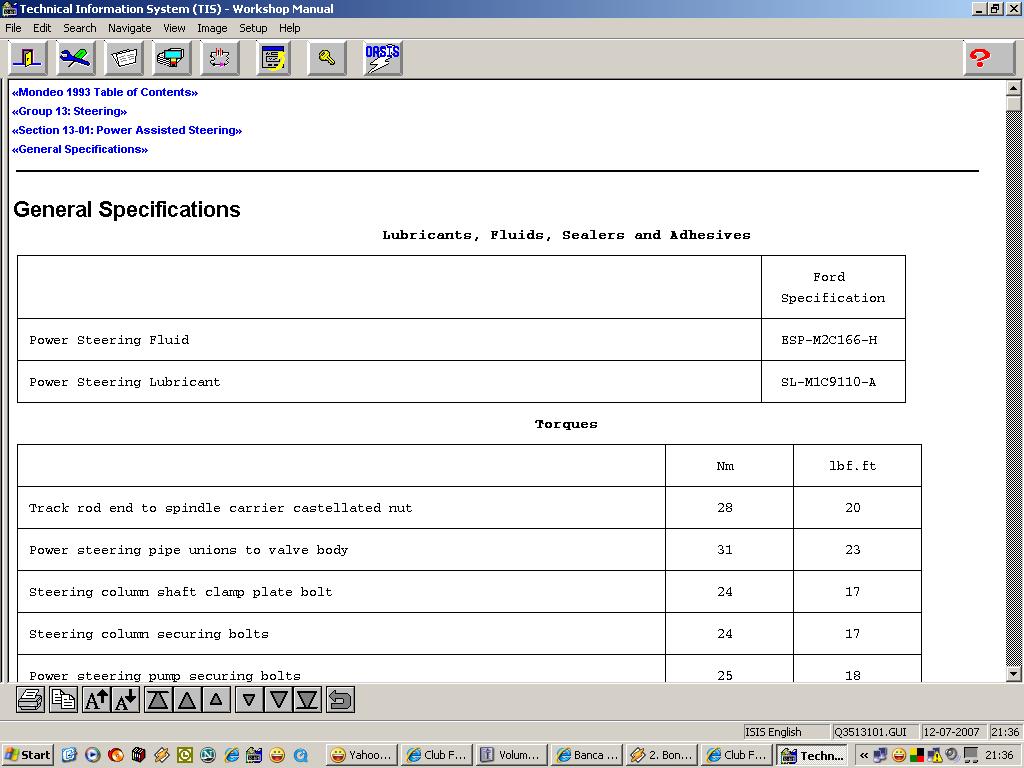Image resolution: width=1024 pixels, height=768 pixels.
Task: Open the wrench and screwdriver workshop tools
Action: [x=76, y=58]
